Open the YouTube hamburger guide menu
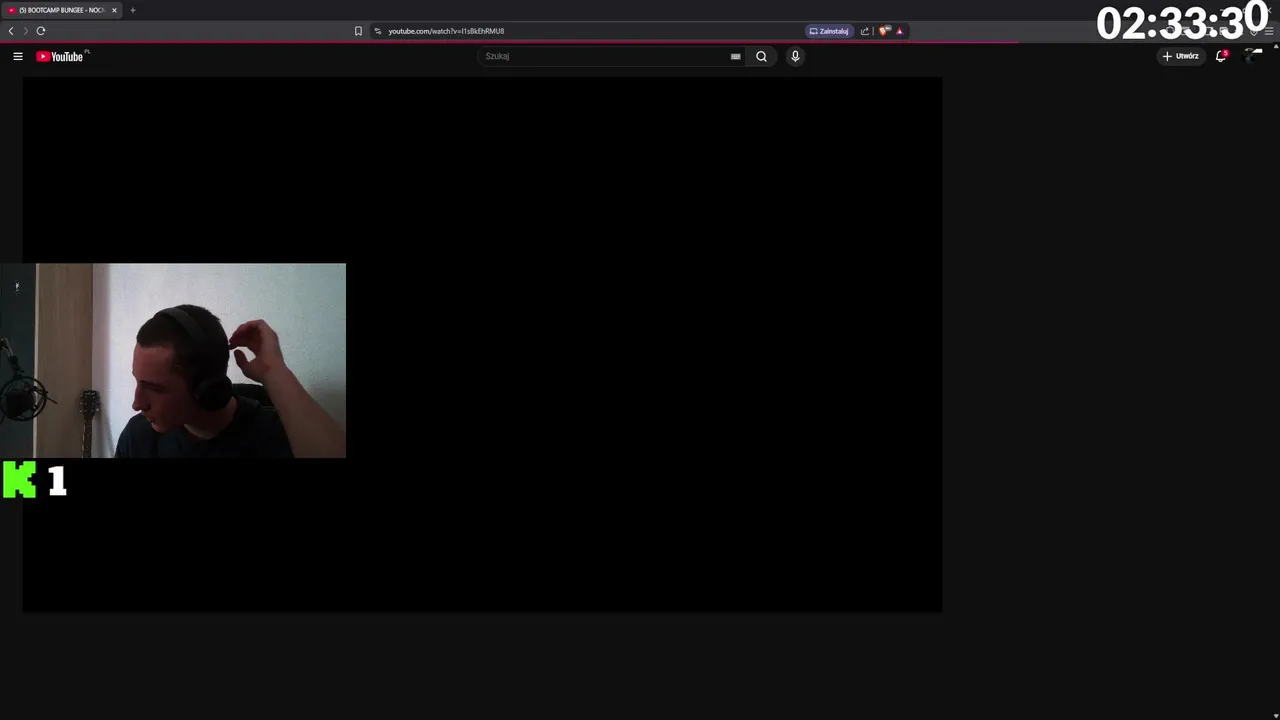 click(x=18, y=56)
